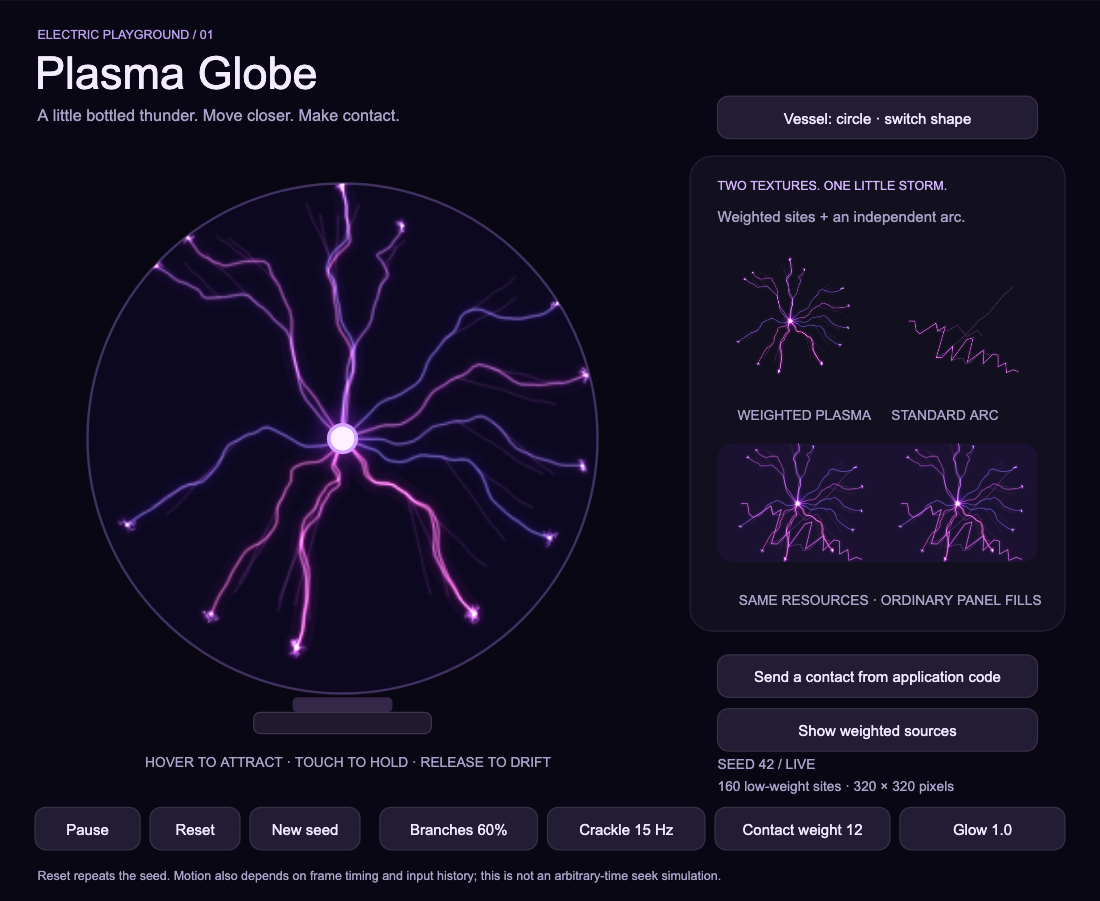Click the Weighted Plasma texture thumbnail

click(x=793, y=316)
